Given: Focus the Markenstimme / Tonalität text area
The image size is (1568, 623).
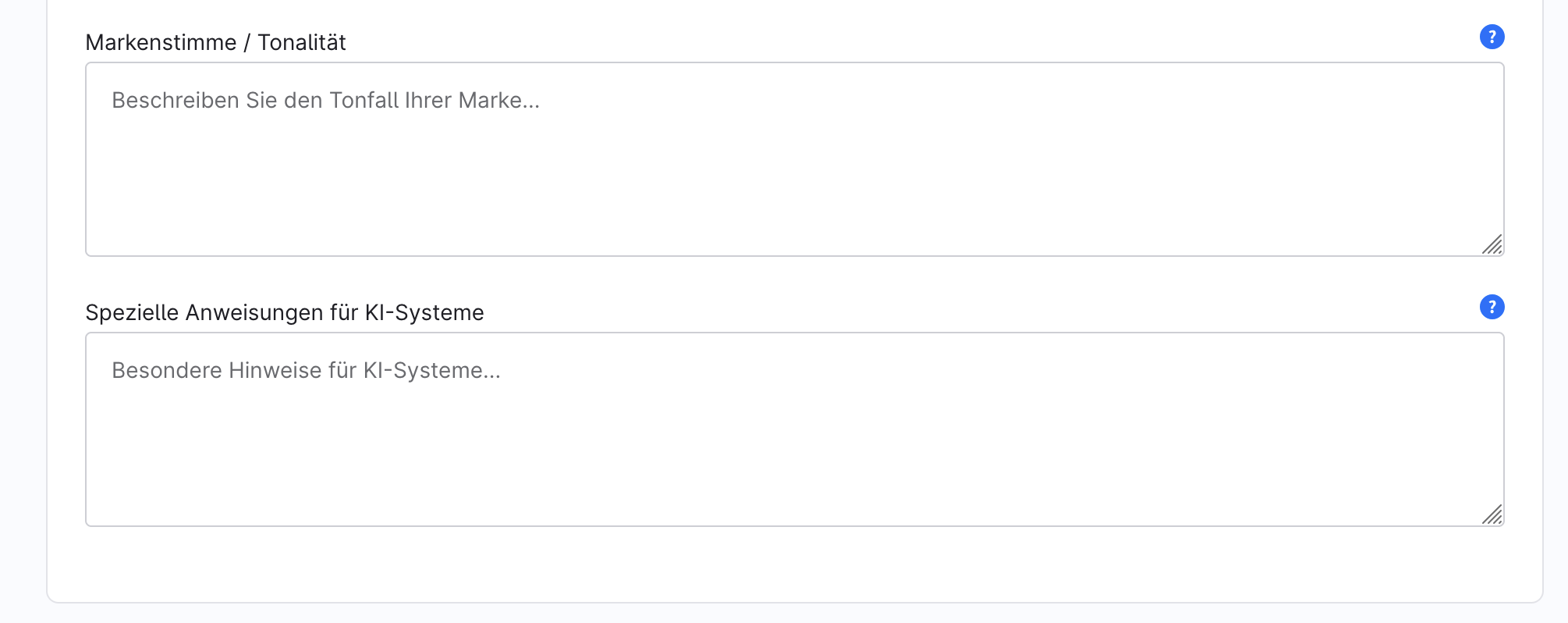Looking at the screenshot, I should [x=794, y=159].
